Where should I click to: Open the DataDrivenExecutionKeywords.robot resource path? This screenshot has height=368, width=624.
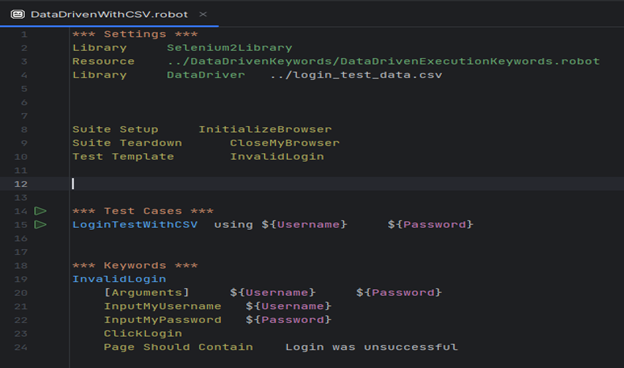pos(383,61)
